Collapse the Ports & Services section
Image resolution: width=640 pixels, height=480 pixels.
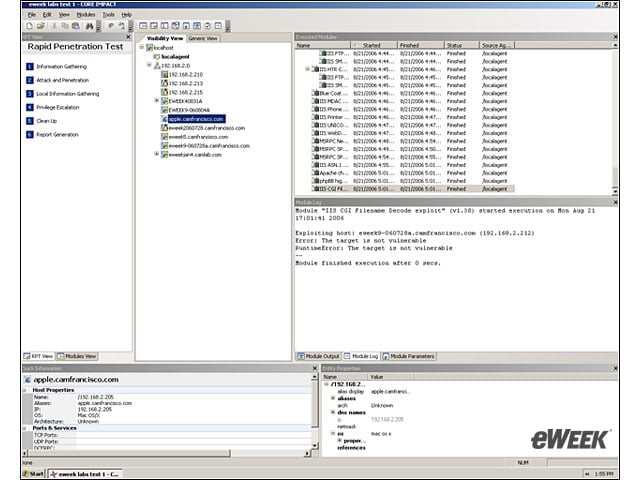point(25,428)
